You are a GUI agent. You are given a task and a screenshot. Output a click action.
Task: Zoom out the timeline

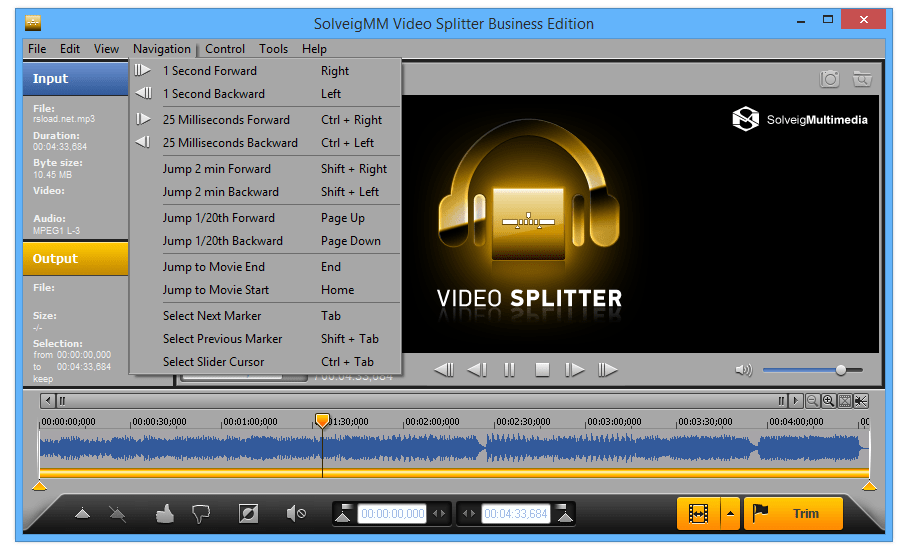tap(812, 401)
